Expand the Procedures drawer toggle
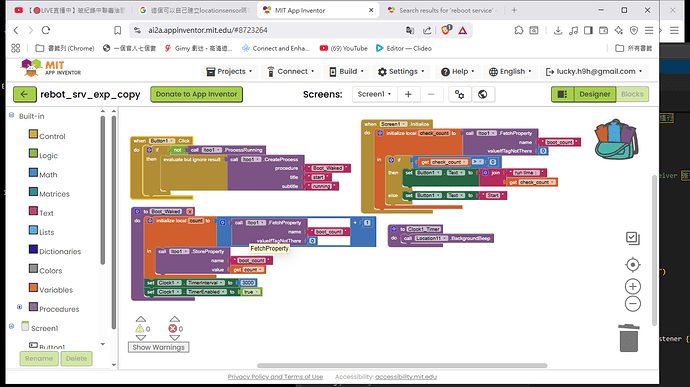Image resolution: width=690 pixels, height=387 pixels. click(19, 307)
